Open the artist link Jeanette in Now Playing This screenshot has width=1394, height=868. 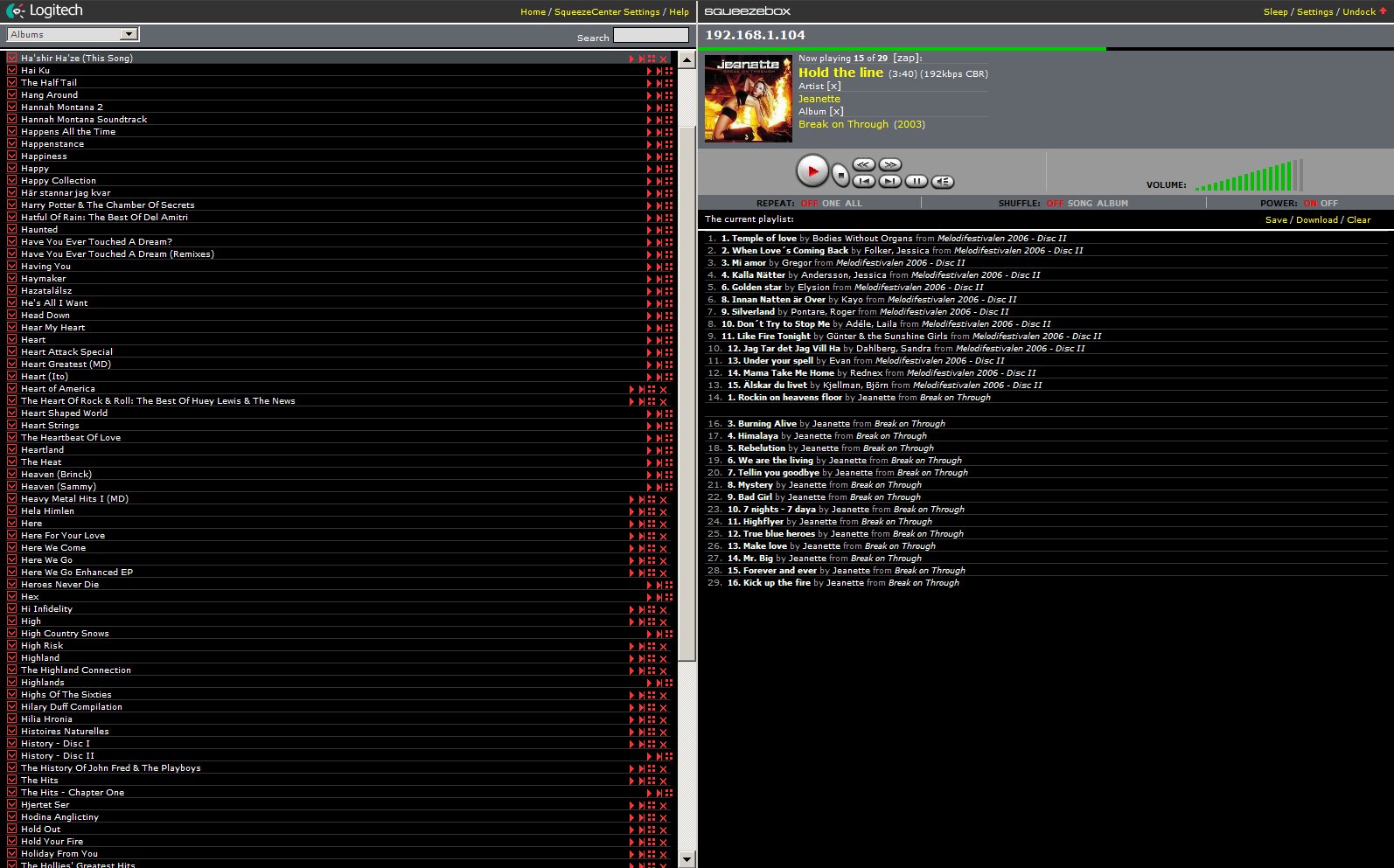point(819,99)
